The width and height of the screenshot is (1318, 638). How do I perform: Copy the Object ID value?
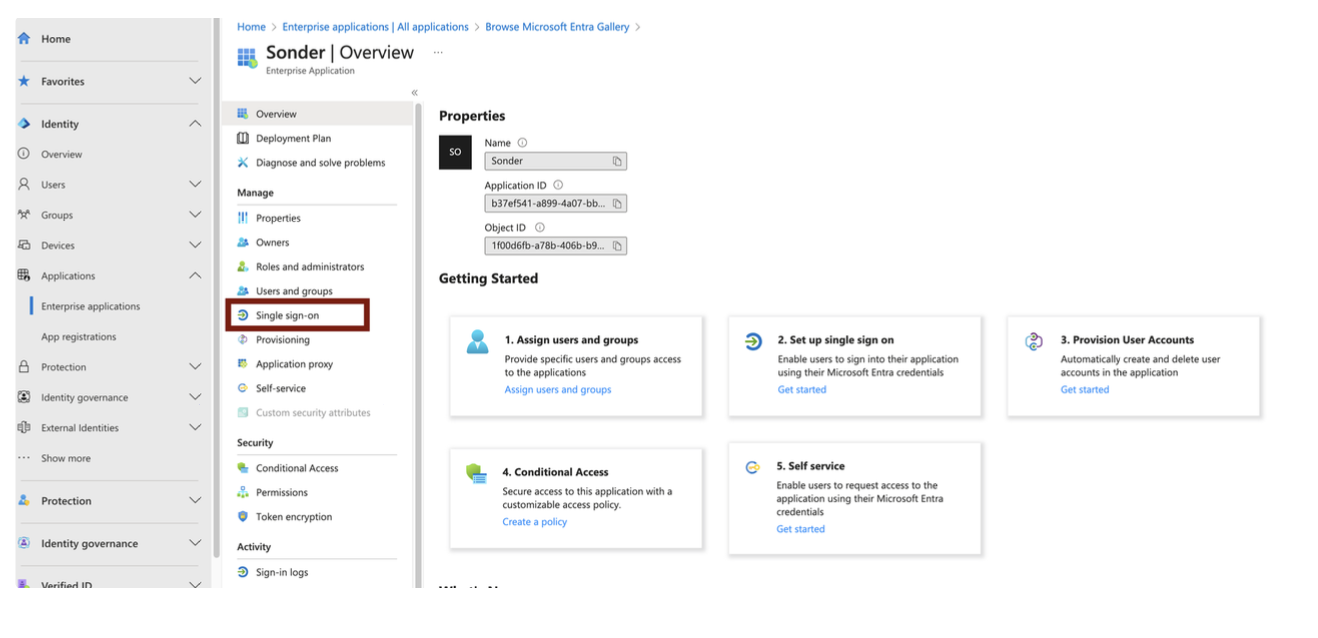pos(617,246)
